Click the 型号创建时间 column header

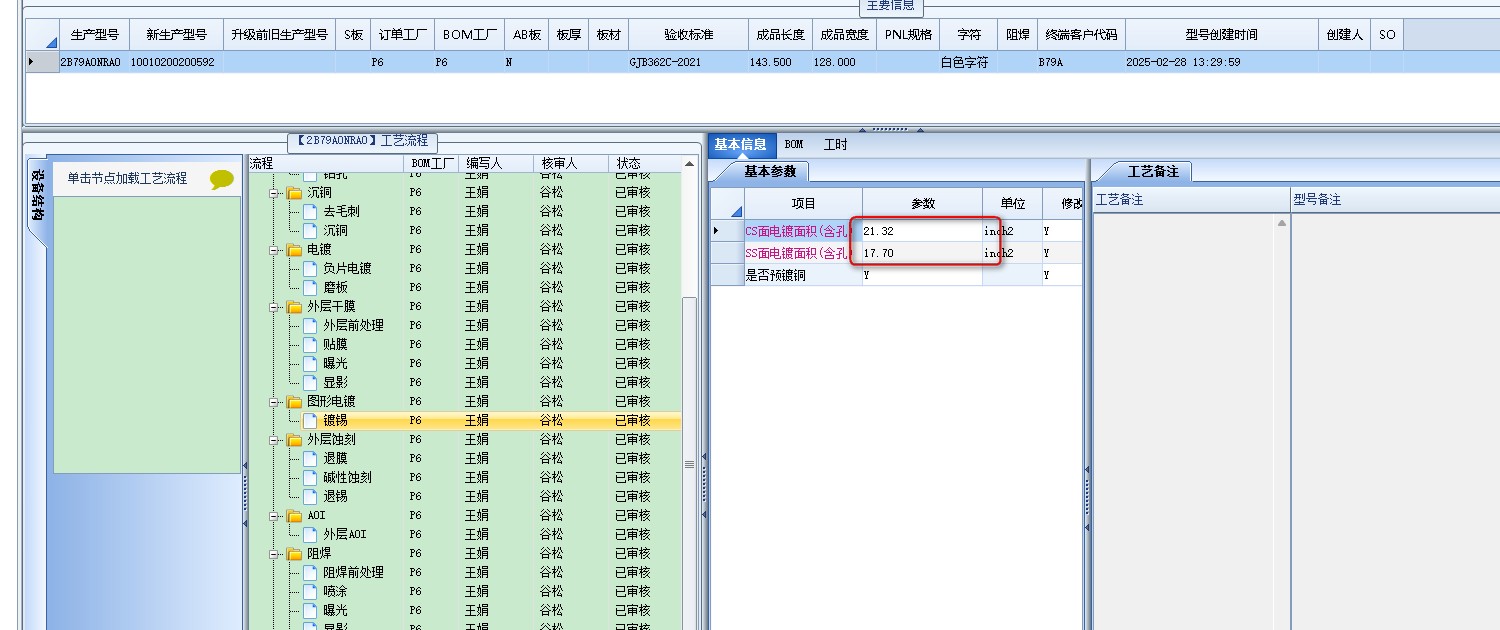coord(1221,35)
